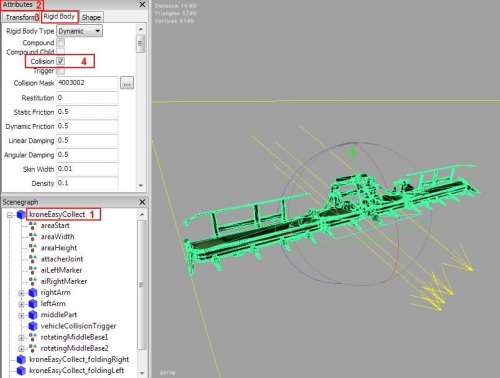Click the attacherJoint transform group icon
The image size is (500, 378).
click(x=32, y=259)
